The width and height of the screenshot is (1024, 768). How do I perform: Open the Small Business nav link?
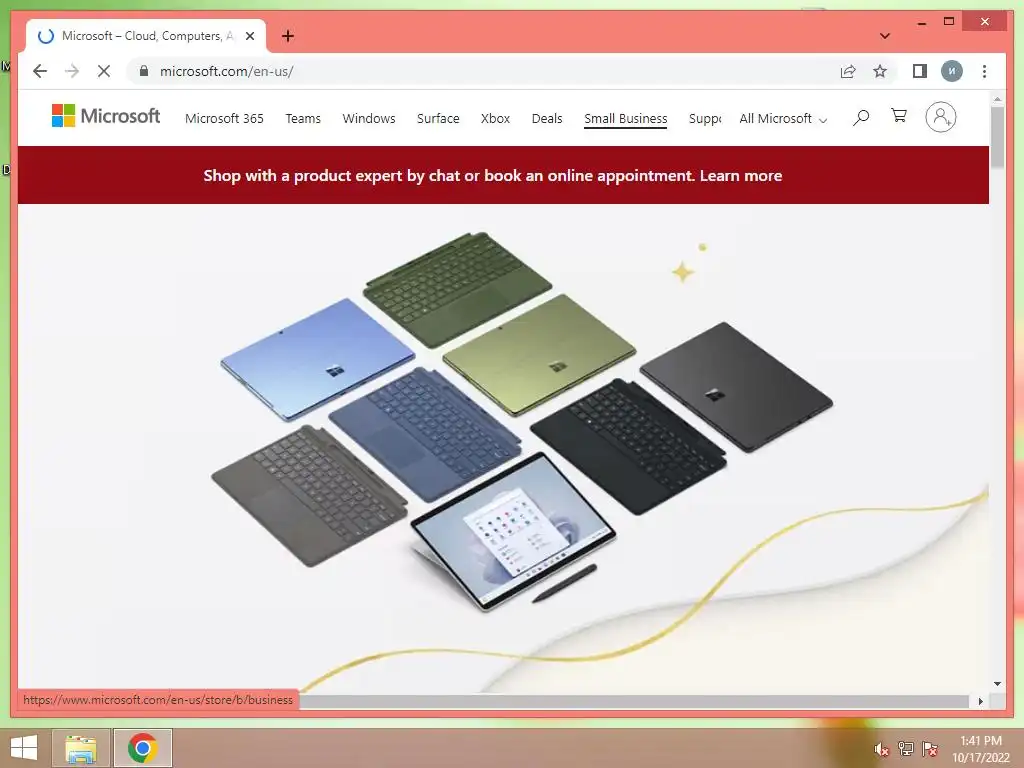626,118
